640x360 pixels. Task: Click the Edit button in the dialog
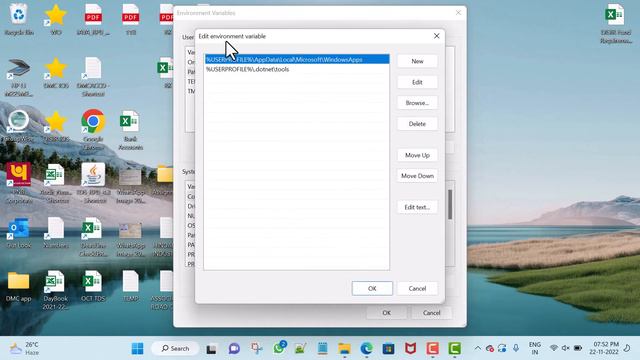417,82
